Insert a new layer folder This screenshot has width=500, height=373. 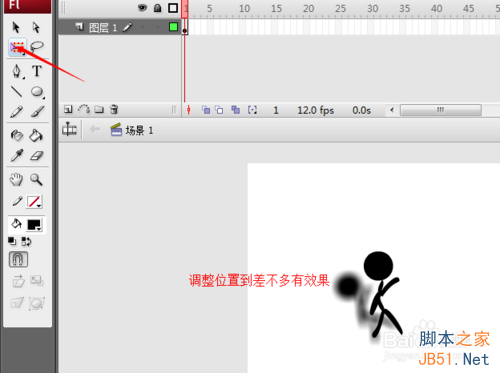click(99, 109)
